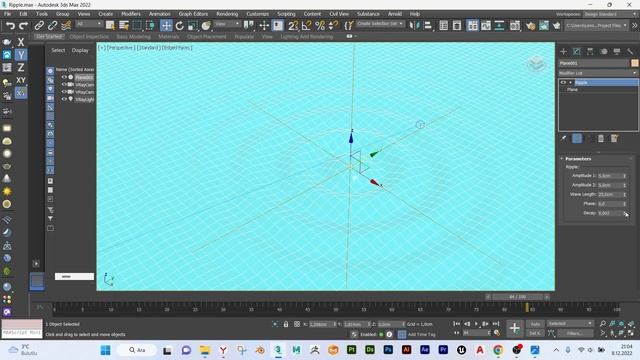Click Remove Modifier trash icon
The image size is (640, 360).
coord(601,139)
